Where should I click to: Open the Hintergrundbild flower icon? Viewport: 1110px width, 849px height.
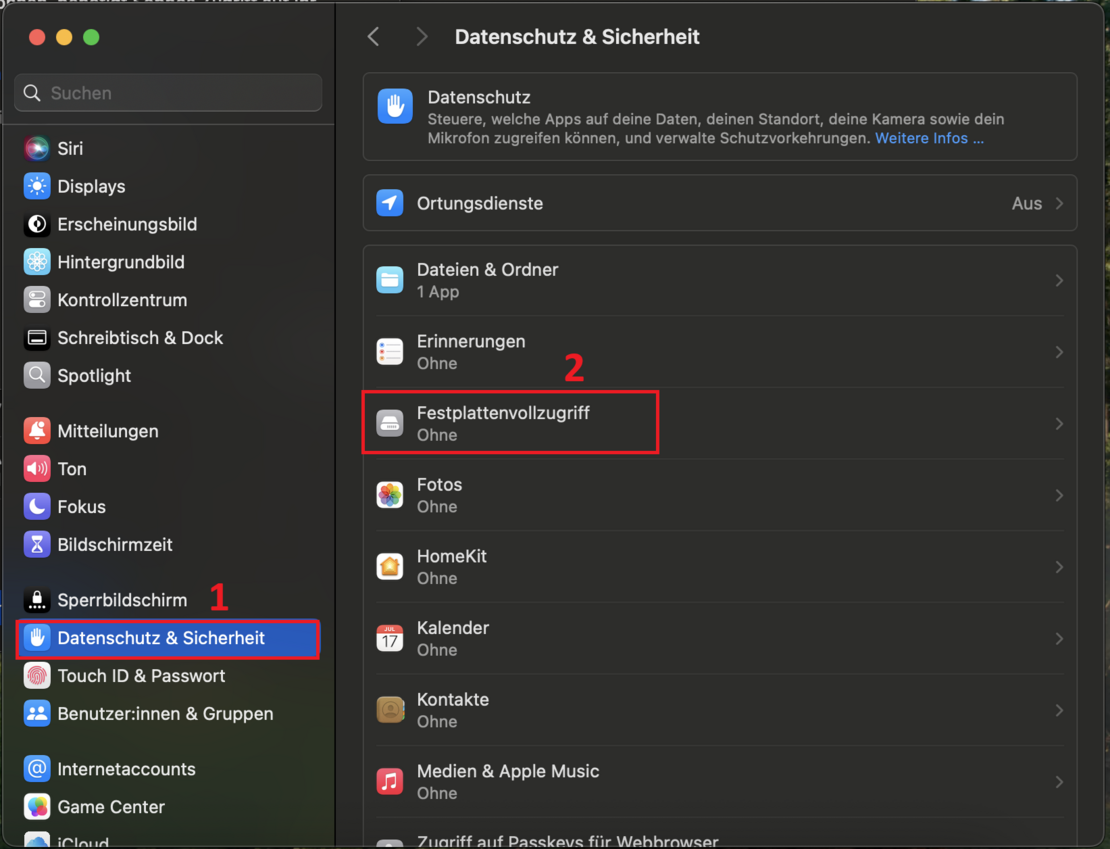(37, 262)
